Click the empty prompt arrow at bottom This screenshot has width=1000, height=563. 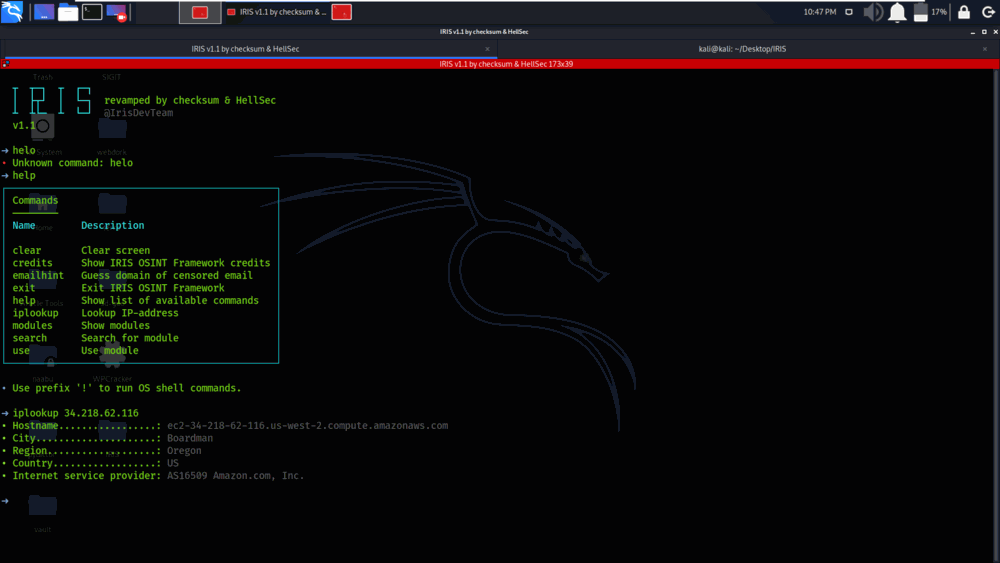click(5, 501)
